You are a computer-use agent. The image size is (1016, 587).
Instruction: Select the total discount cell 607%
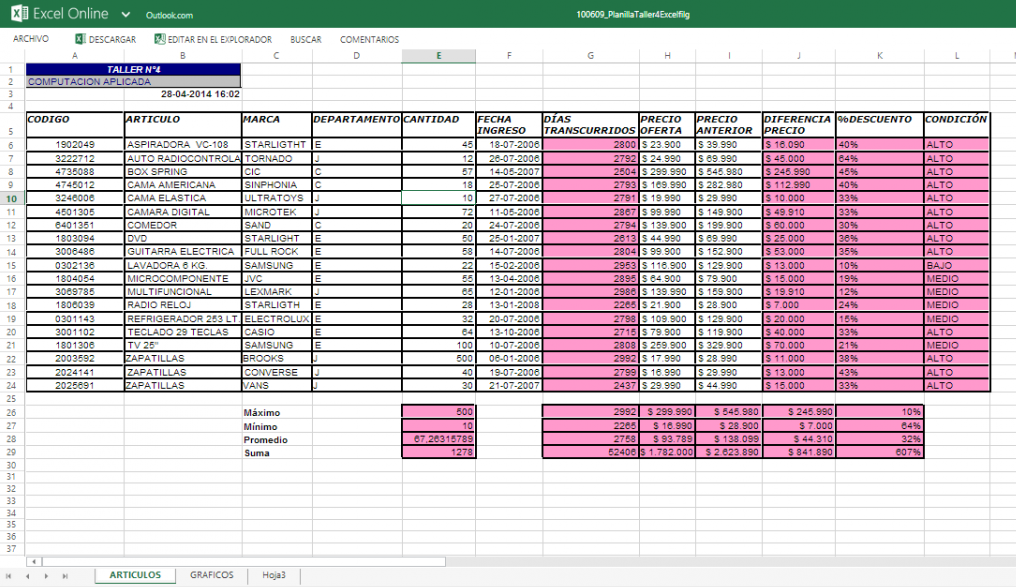tap(879, 452)
